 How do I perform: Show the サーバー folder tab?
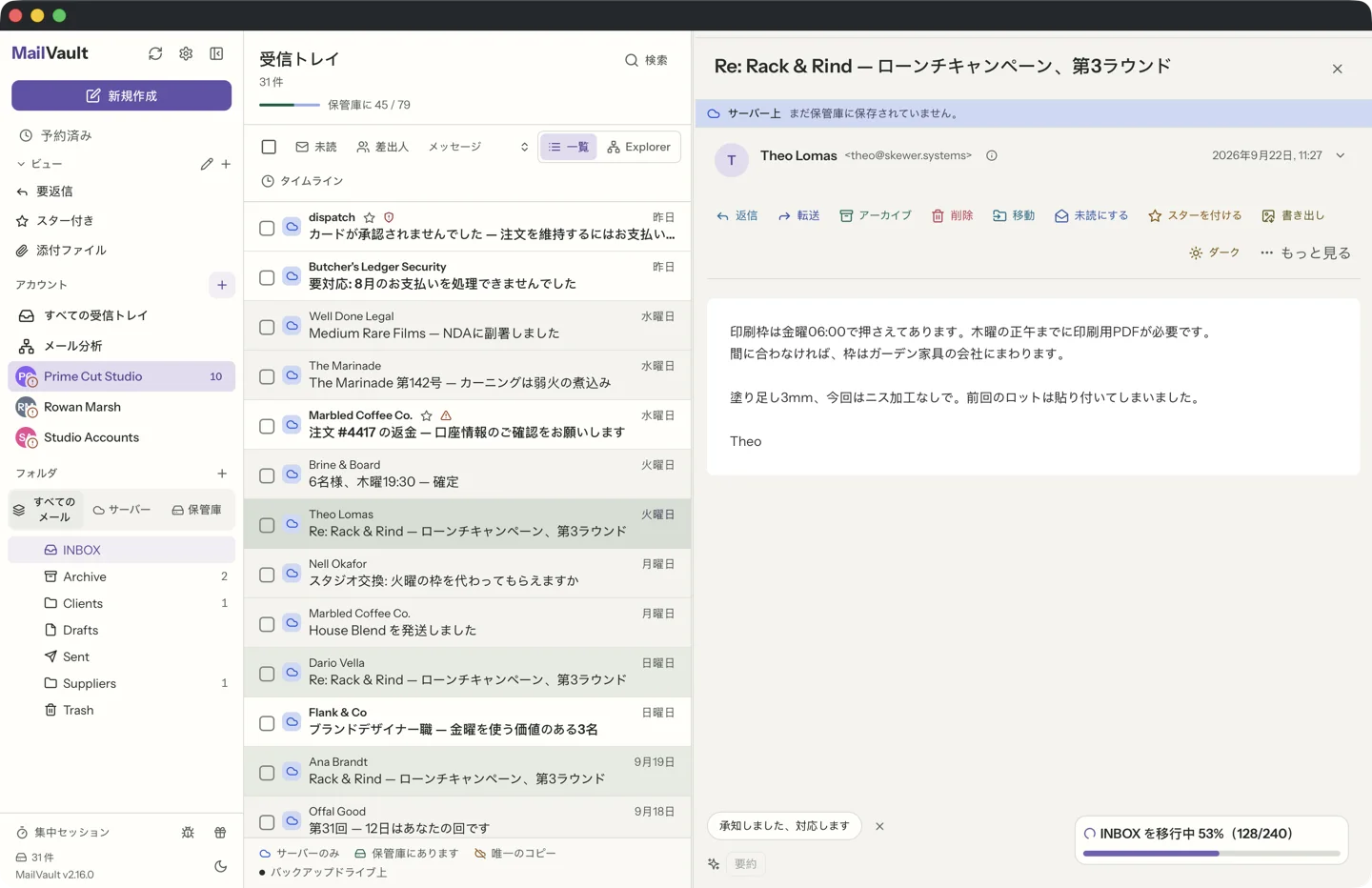[122, 510]
